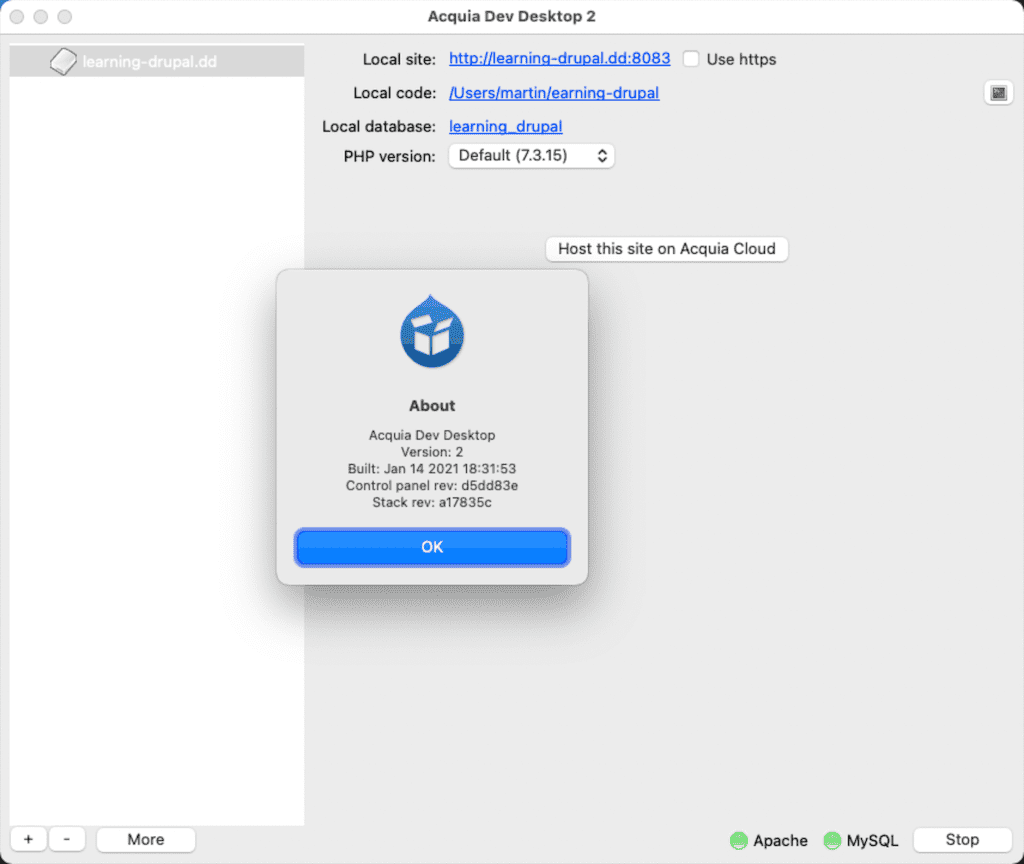Click the PHP version stepper arrows
This screenshot has width=1024, height=864.
600,156
